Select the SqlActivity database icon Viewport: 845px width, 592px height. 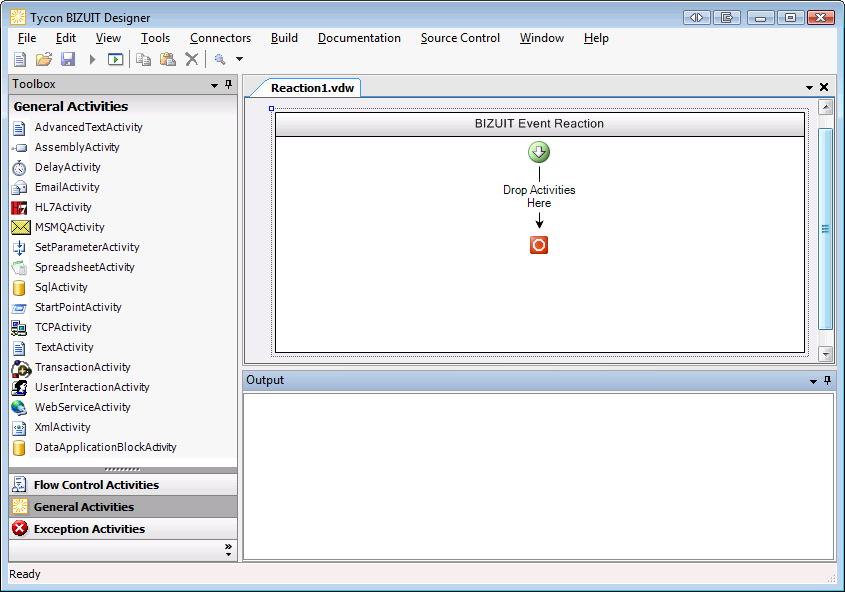[19, 288]
